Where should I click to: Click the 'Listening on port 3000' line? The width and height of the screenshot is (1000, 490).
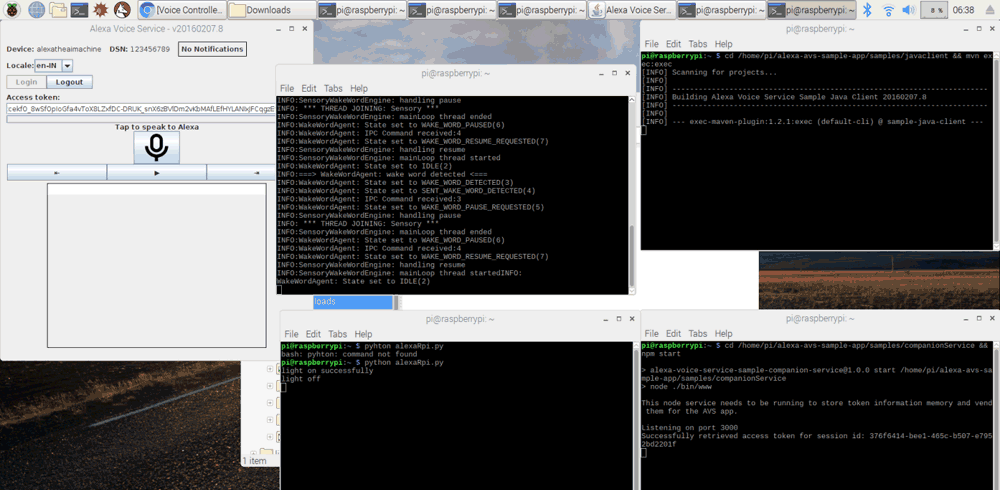[689, 427]
